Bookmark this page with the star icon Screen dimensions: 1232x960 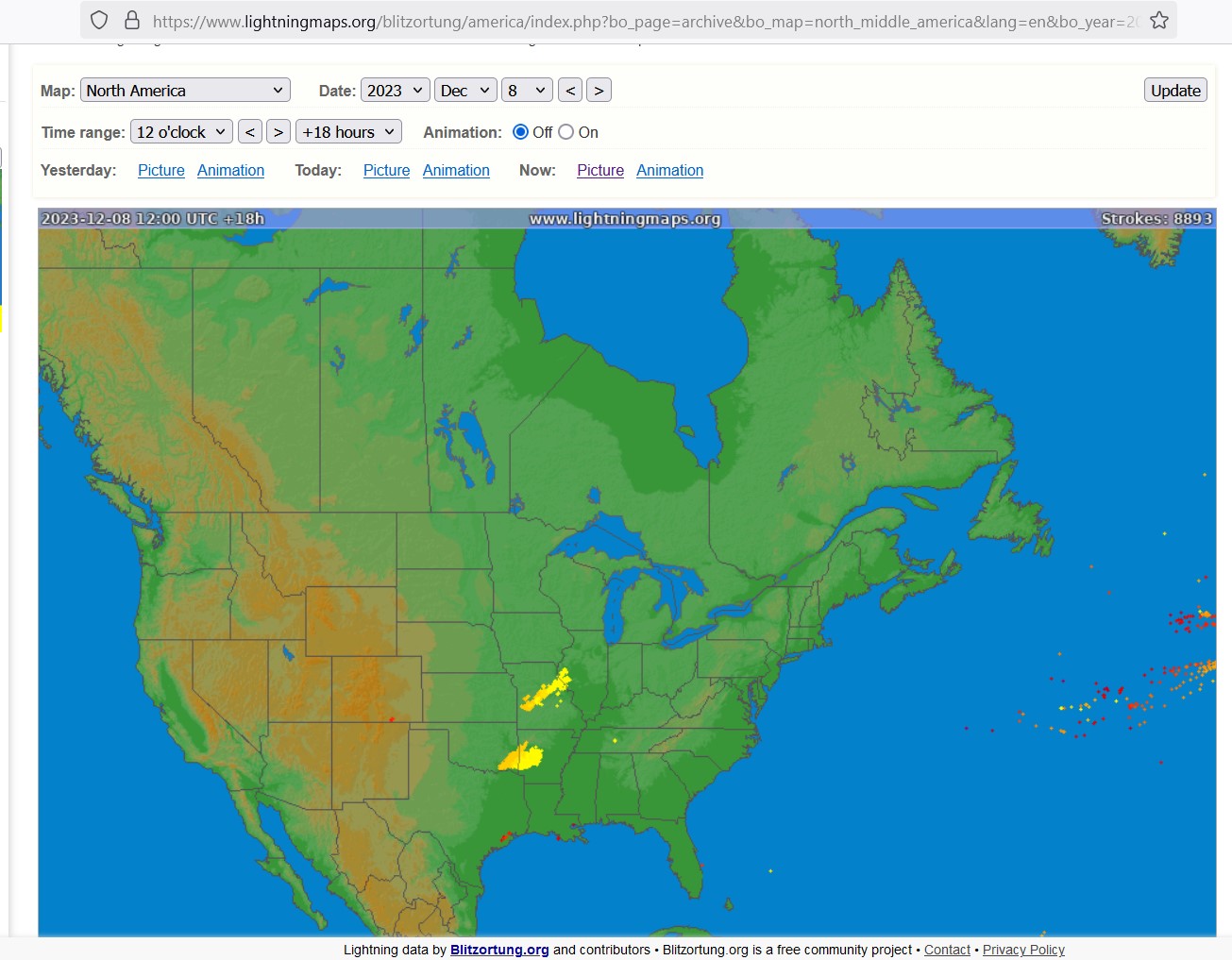(1159, 20)
